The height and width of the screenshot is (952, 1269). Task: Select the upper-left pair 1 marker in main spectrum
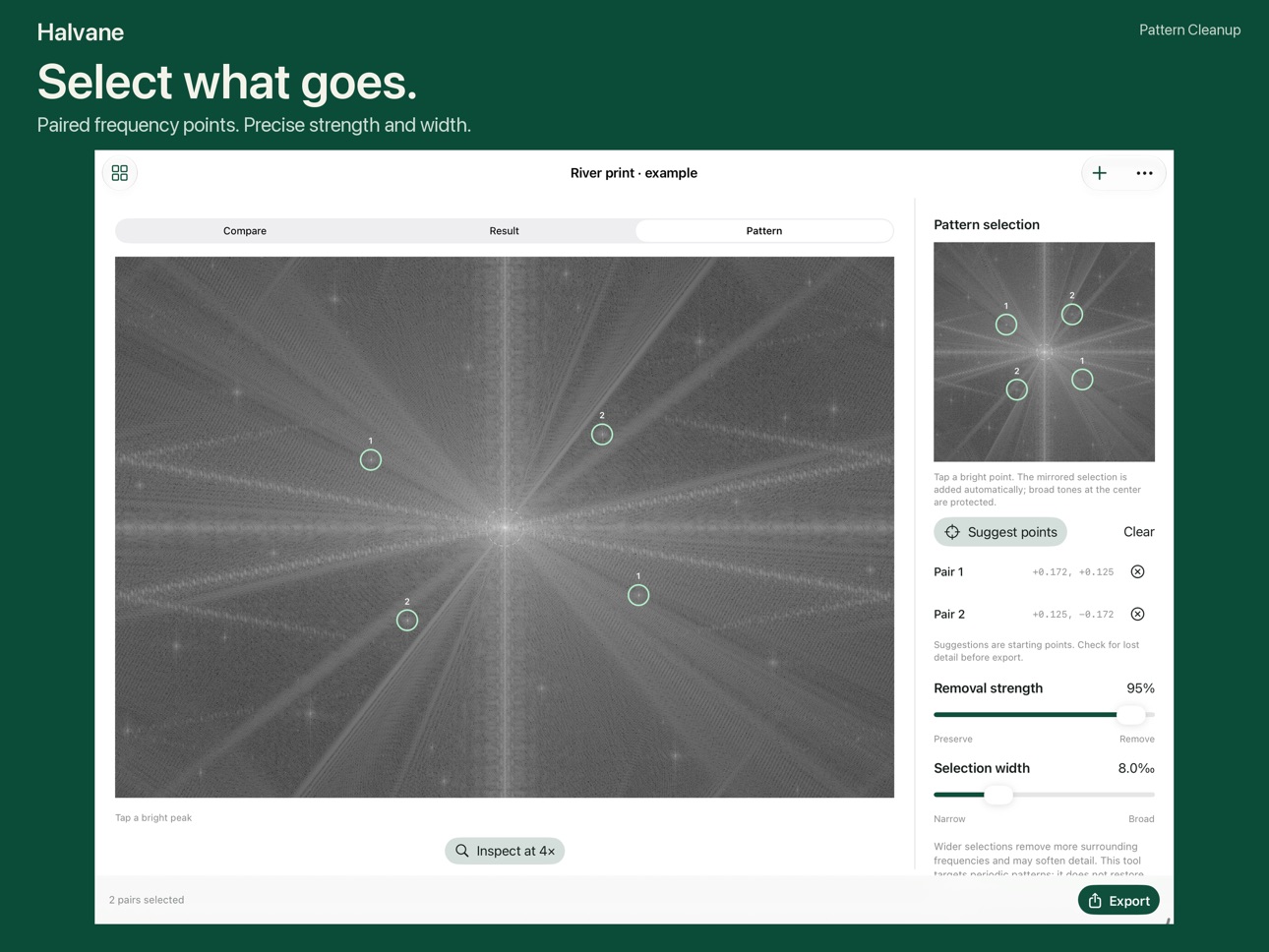coord(371,459)
